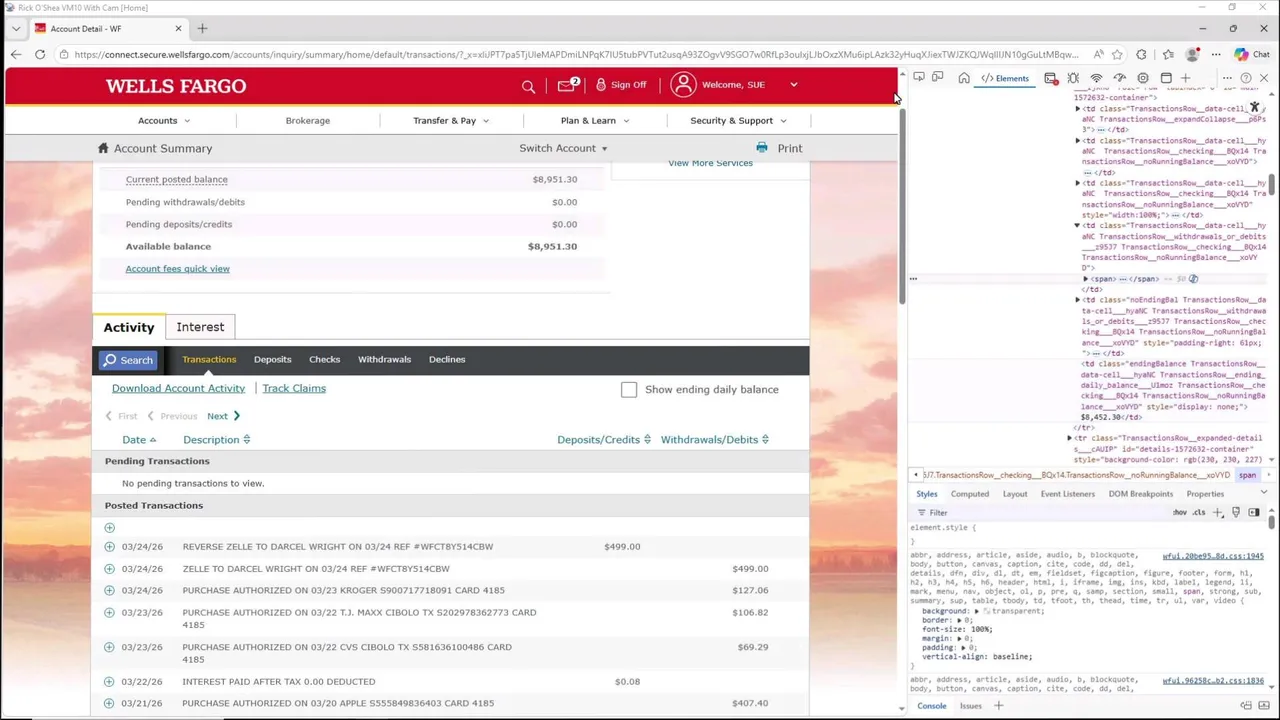Click the Account Summary home icon
Screen dimensions: 1280x720
[x=102, y=148]
